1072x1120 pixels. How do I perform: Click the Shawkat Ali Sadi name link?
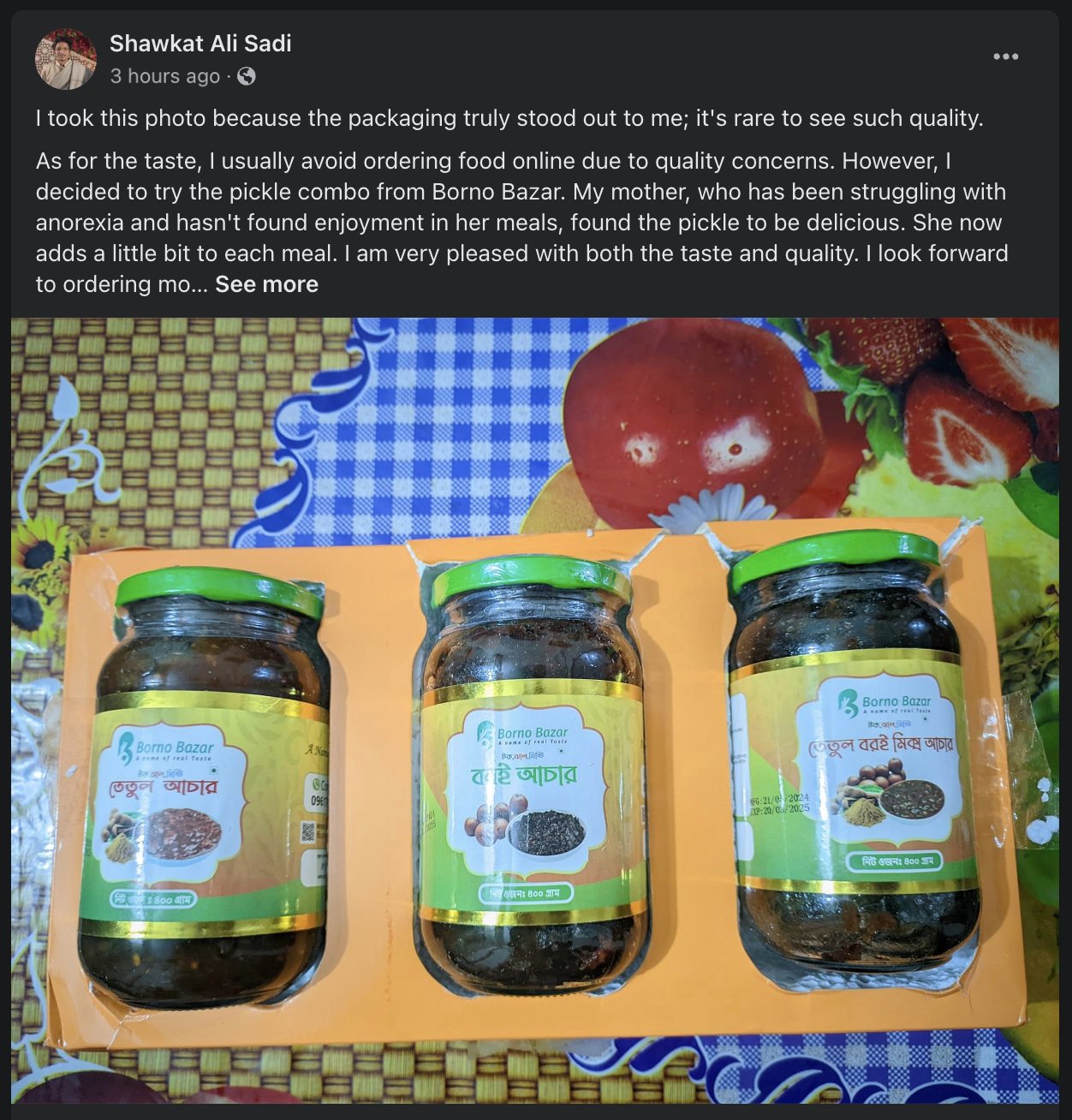click(x=200, y=44)
